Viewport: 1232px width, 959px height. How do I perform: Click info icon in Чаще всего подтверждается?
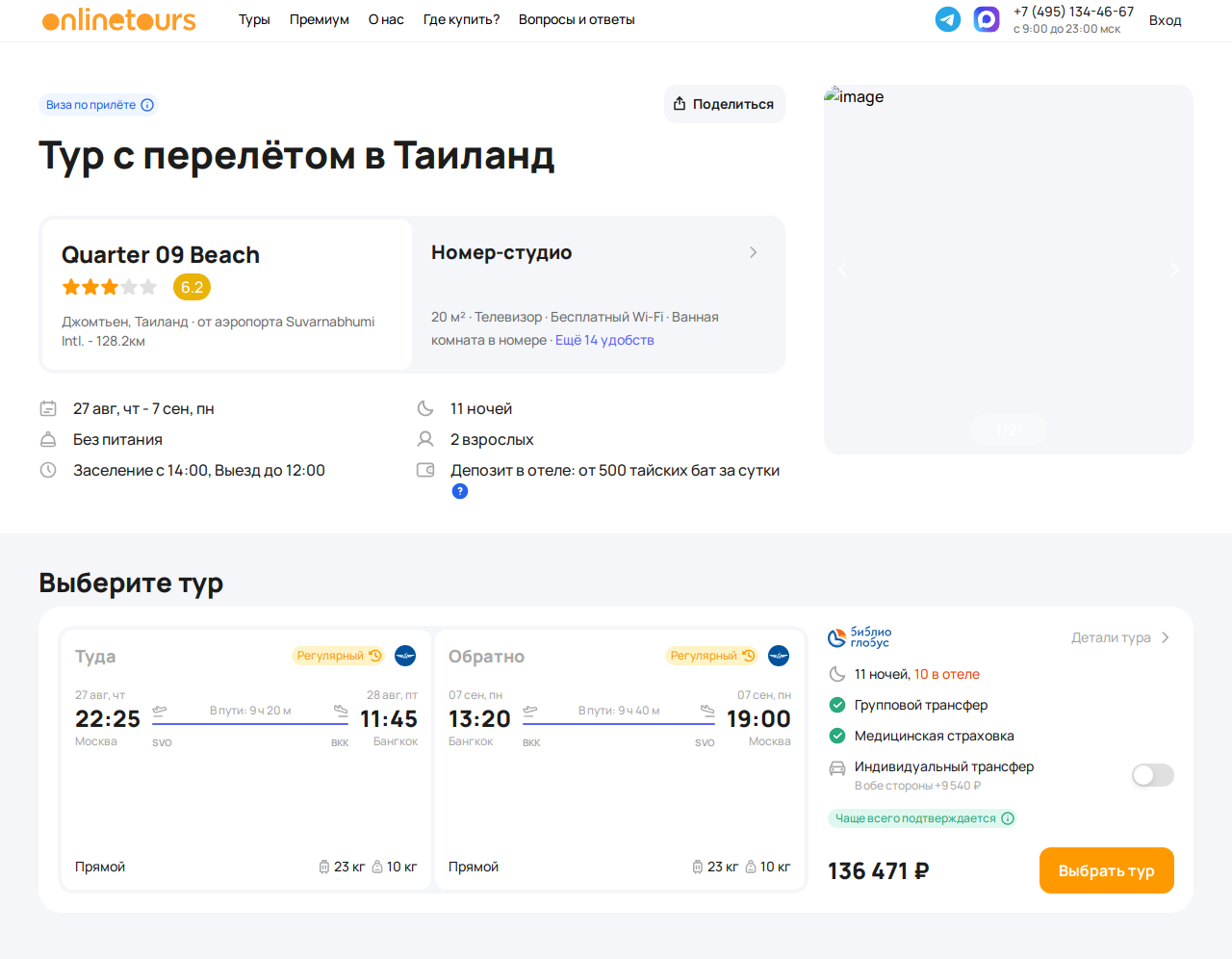point(1008,818)
